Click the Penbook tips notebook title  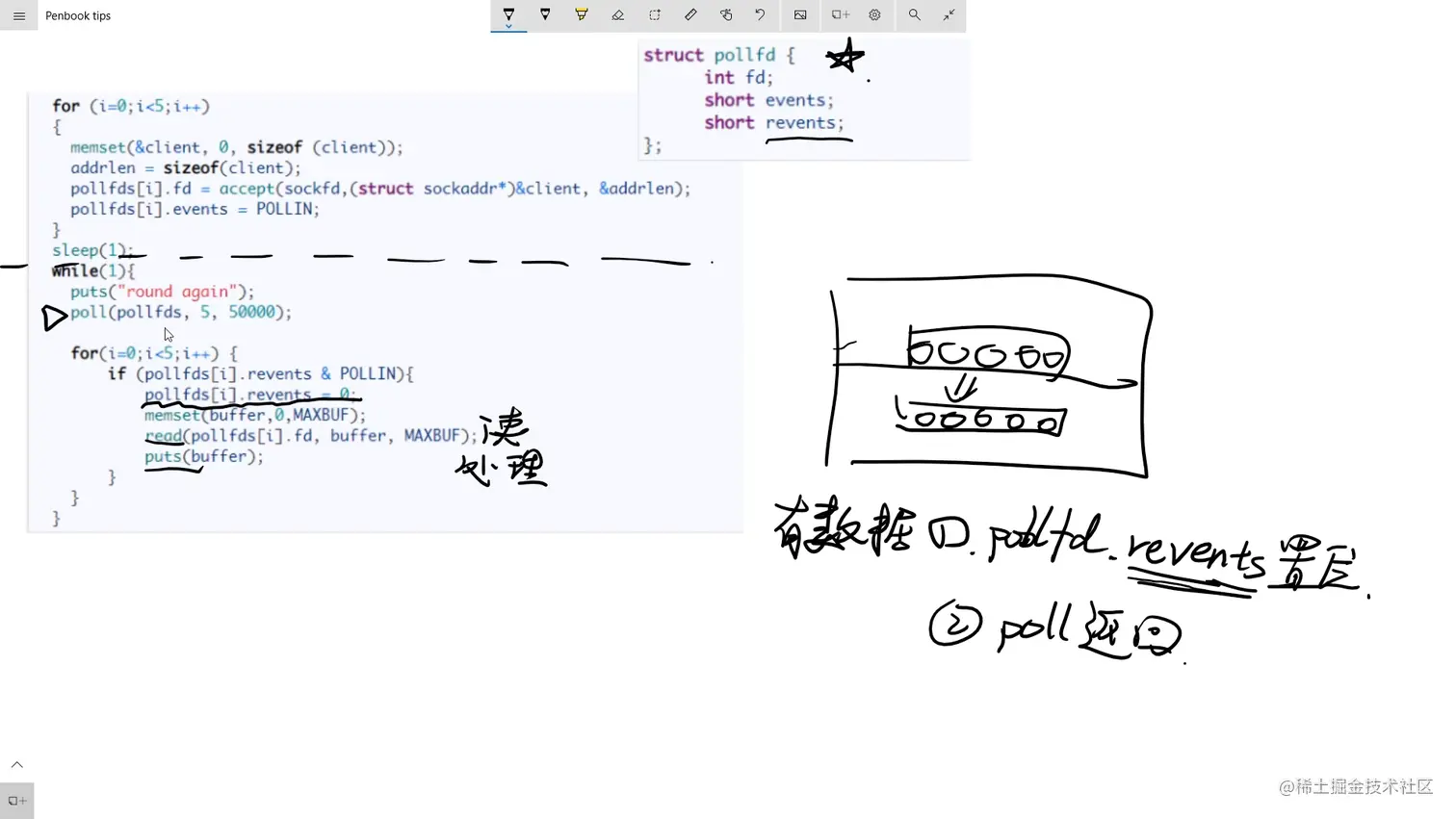coord(78,15)
